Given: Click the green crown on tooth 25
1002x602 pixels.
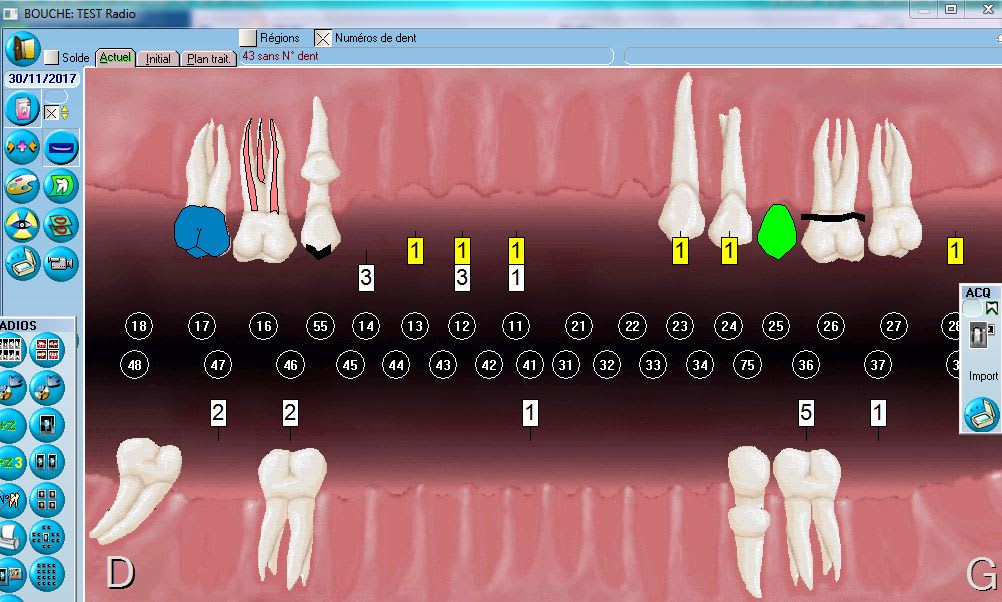Looking at the screenshot, I should pyautogui.click(x=776, y=231).
